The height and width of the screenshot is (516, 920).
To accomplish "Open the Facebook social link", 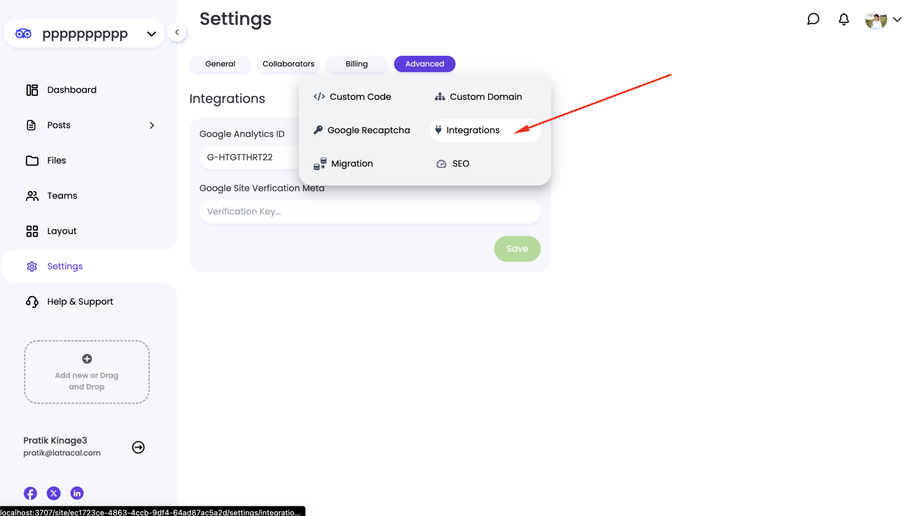I will tap(31, 493).
